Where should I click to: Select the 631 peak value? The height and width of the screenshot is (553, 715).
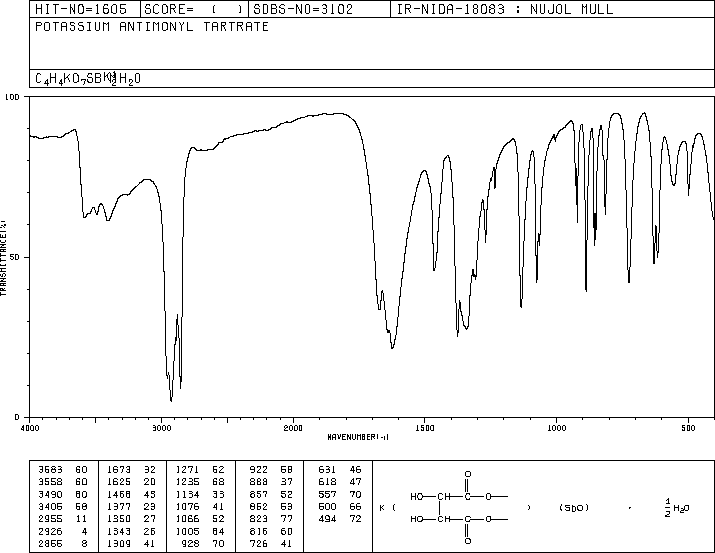pos(327,470)
